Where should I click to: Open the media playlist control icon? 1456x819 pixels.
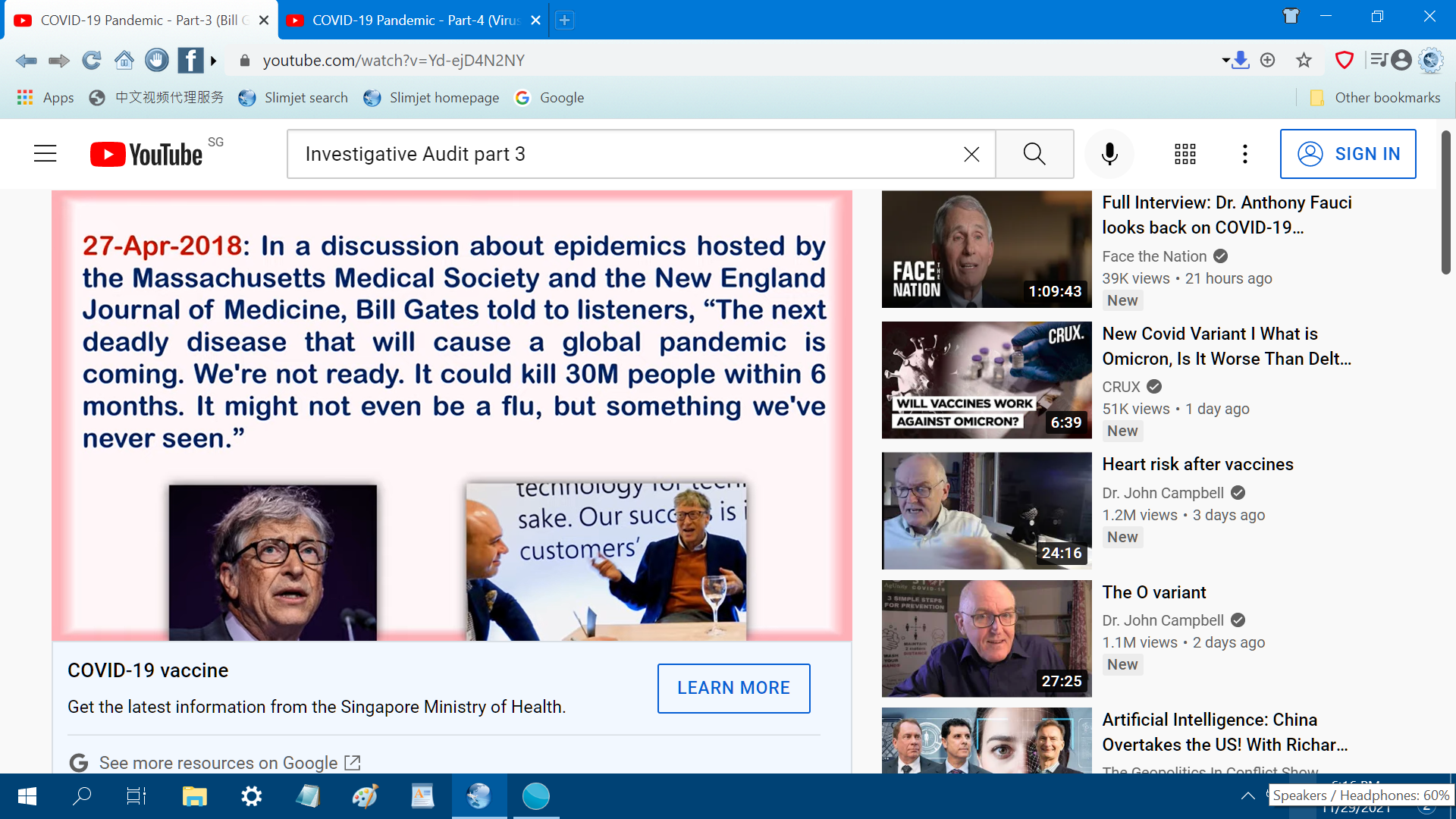coord(1379,60)
